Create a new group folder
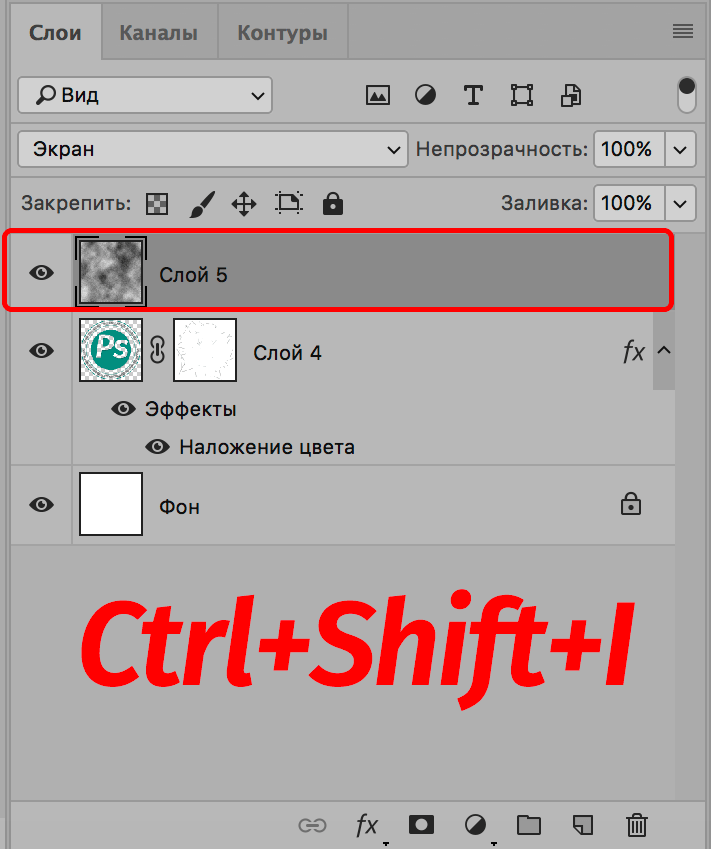The image size is (711, 849). click(x=529, y=825)
